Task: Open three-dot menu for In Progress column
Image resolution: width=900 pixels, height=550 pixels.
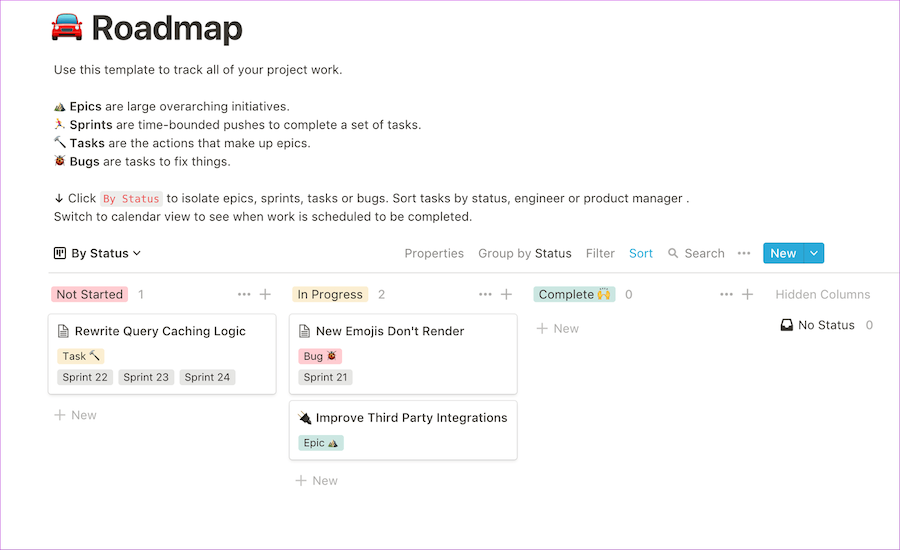Action: point(485,294)
